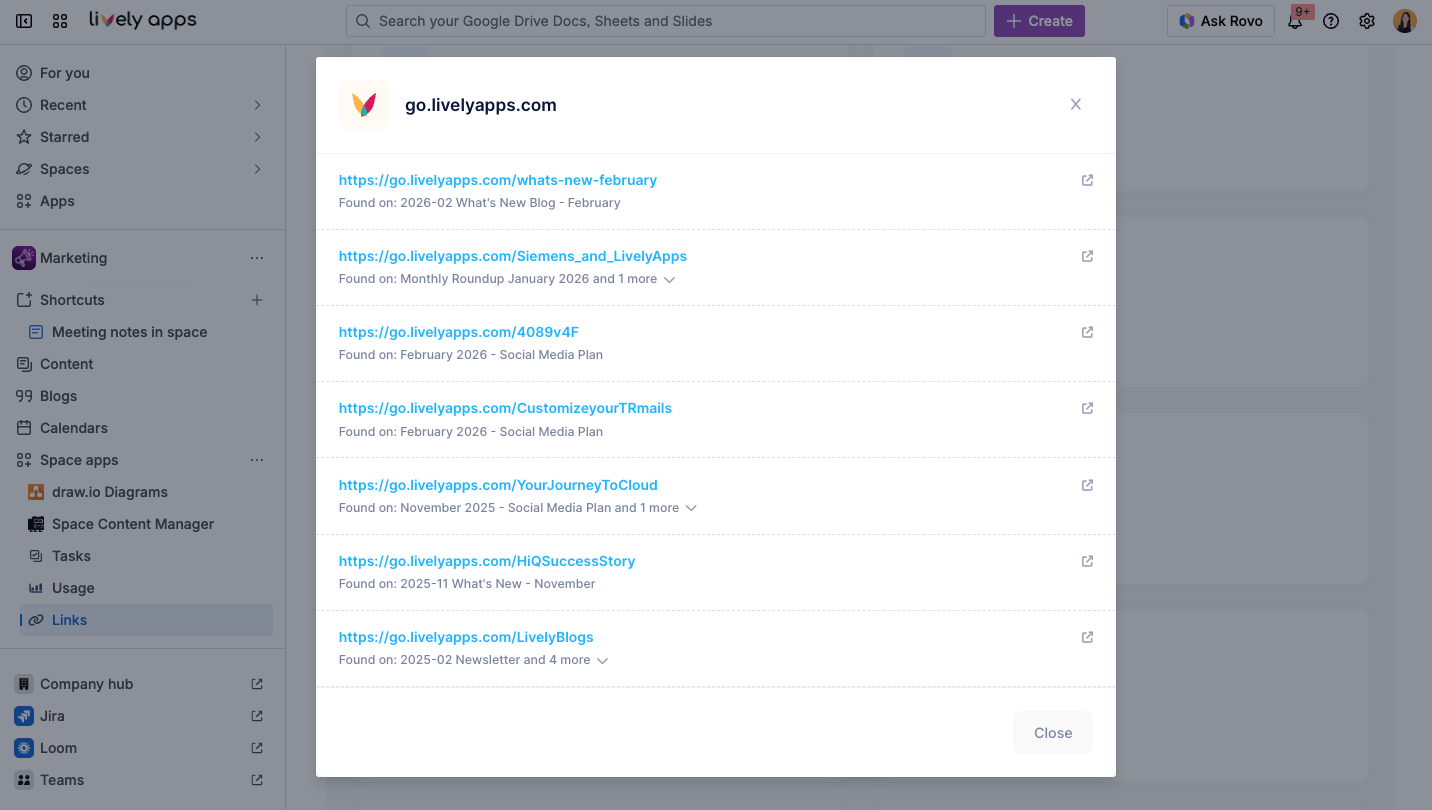Click the Create button
The height and width of the screenshot is (810, 1432).
pyautogui.click(x=1039, y=21)
